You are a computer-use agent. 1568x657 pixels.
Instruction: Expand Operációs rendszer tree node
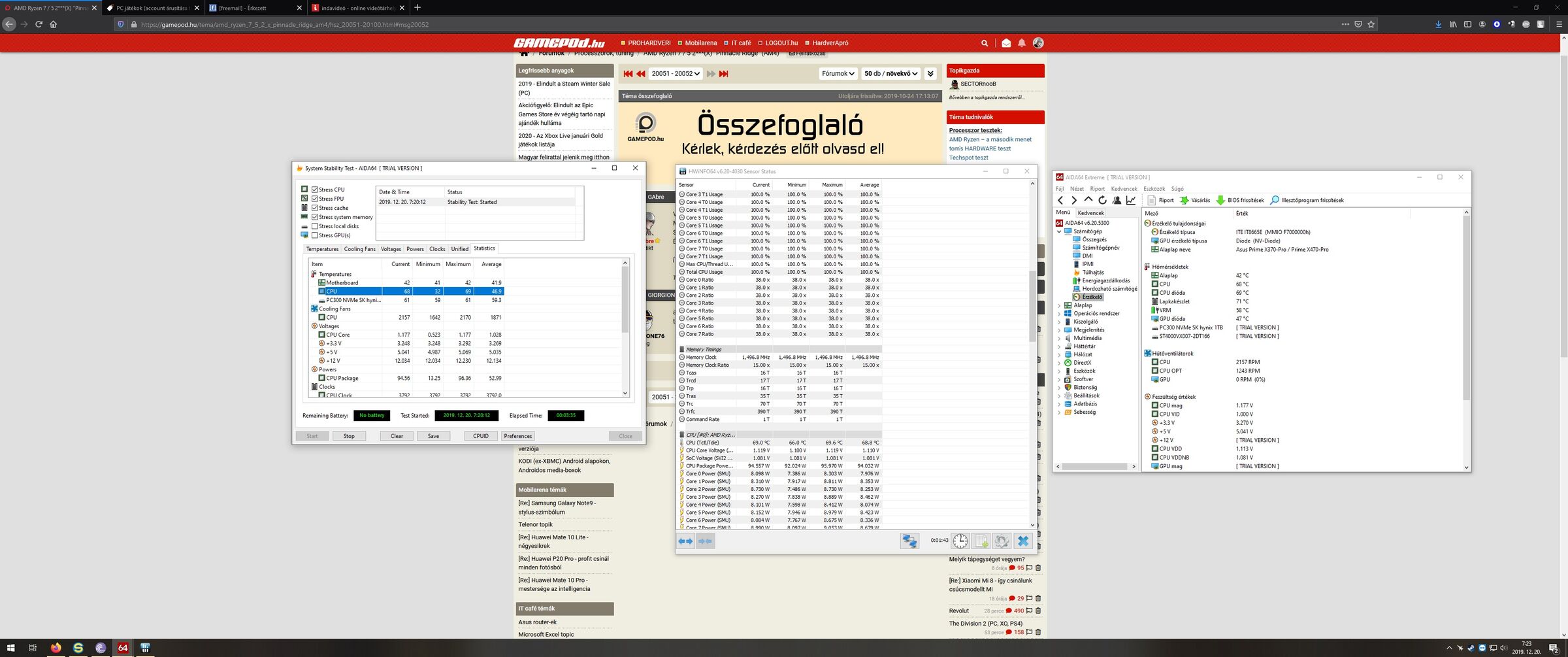1059,314
